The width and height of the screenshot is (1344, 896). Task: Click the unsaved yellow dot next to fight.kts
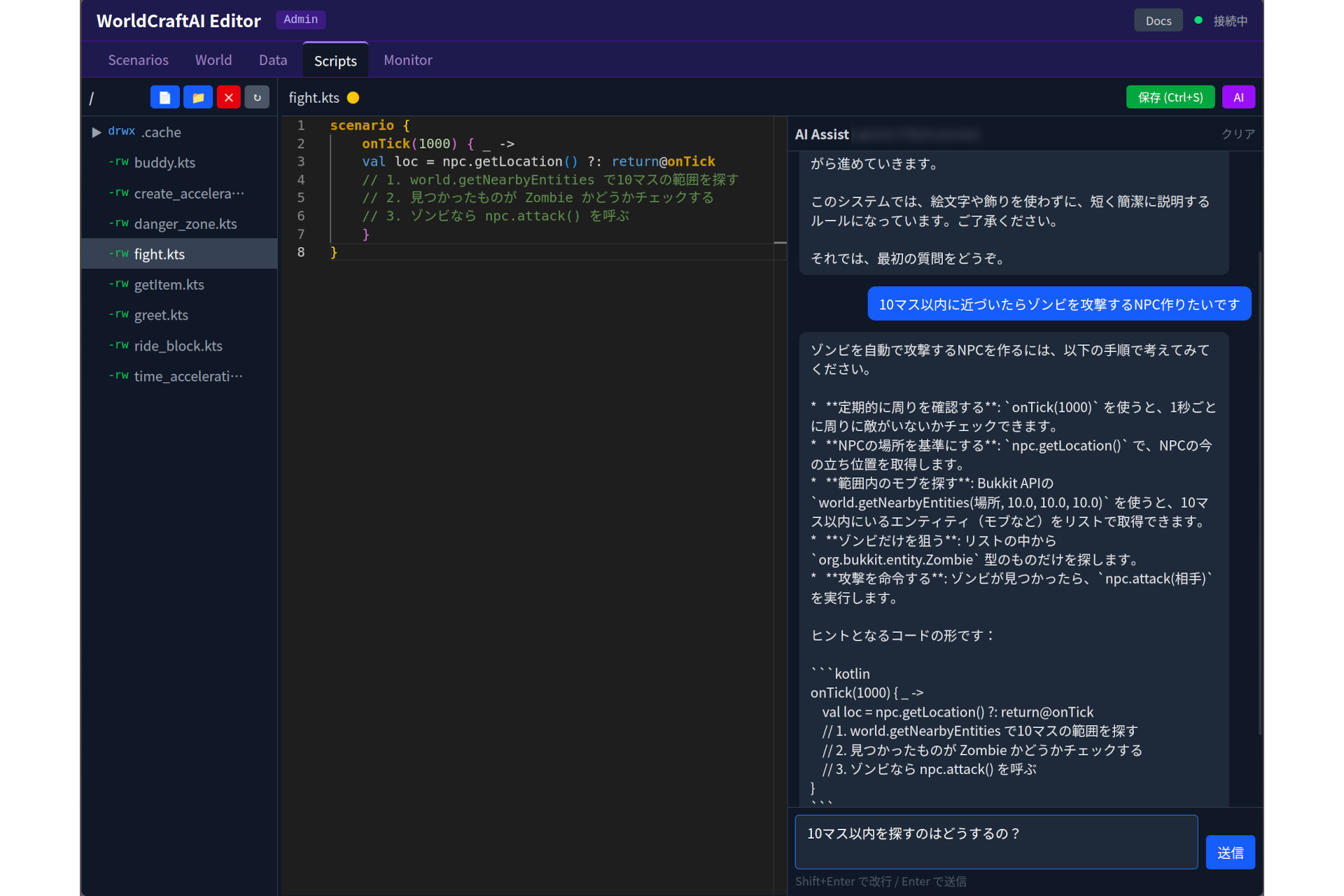click(x=353, y=98)
